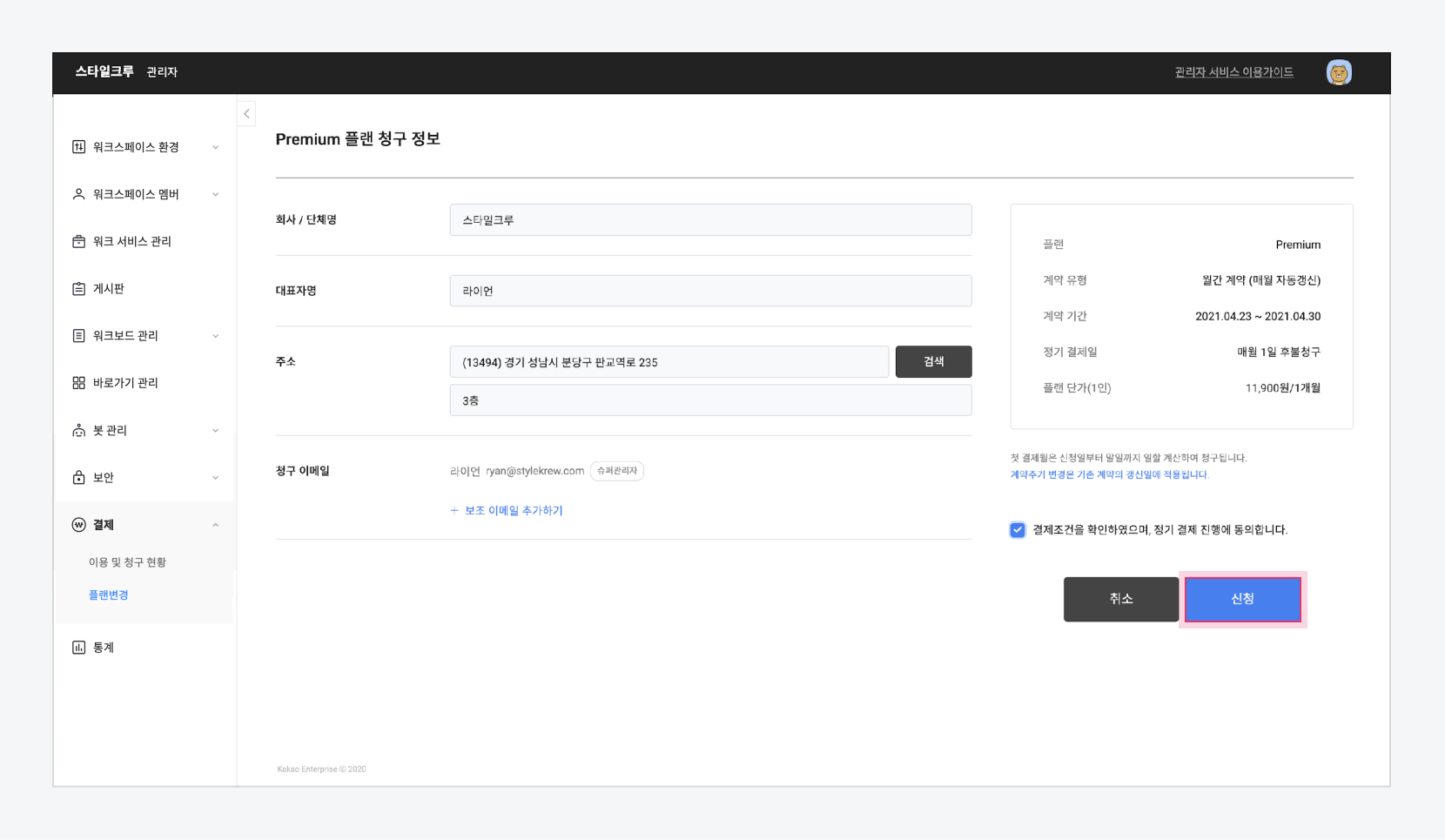Collapse the 결제 section chevron
The height and width of the screenshot is (840, 1445).
(215, 525)
